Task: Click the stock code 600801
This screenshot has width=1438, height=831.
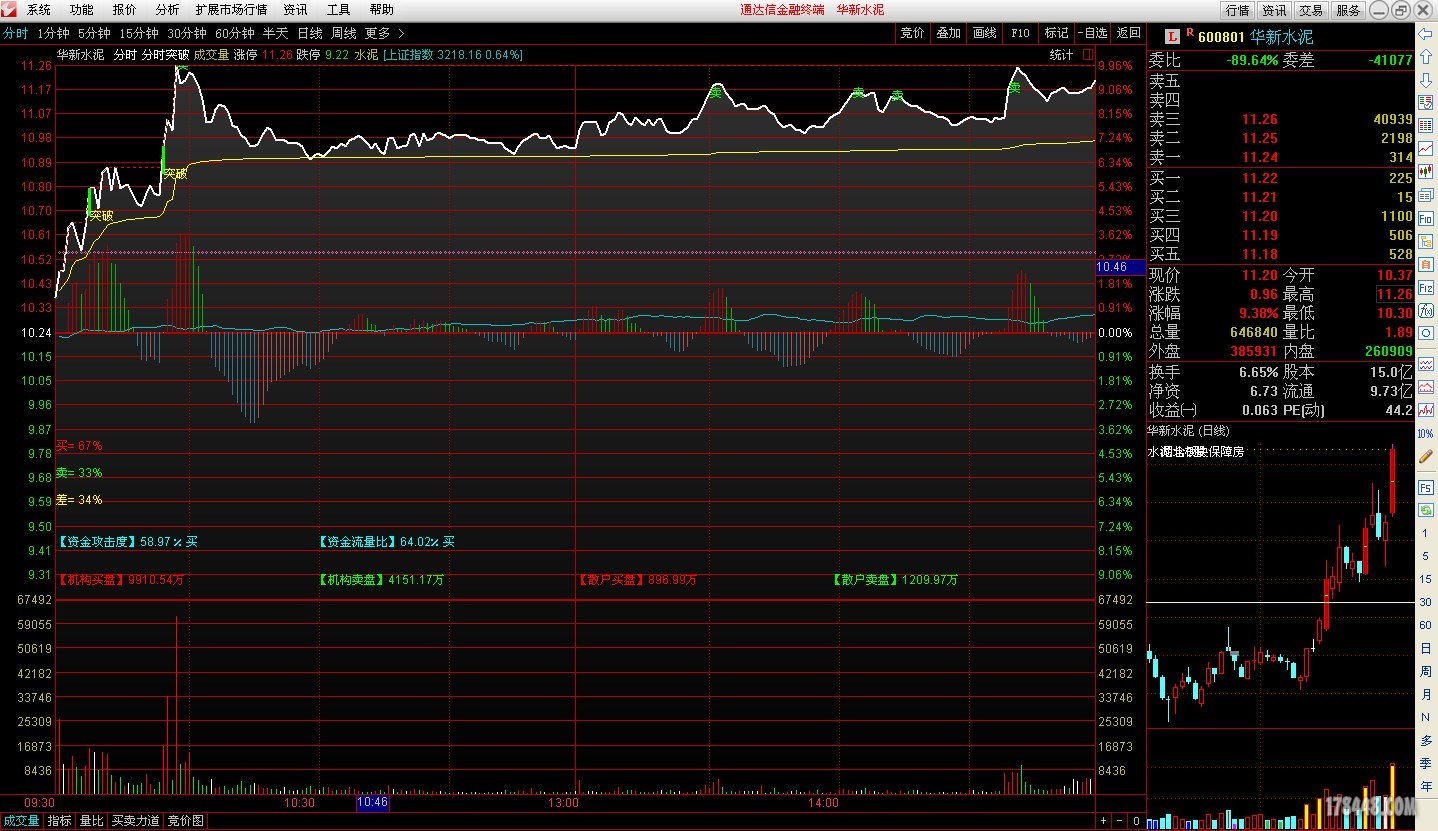Action: coord(1221,37)
